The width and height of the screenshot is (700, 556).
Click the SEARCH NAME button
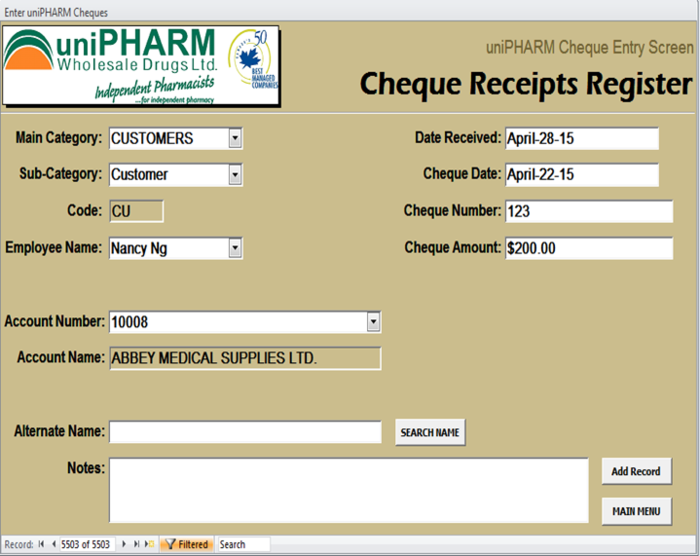(430, 432)
